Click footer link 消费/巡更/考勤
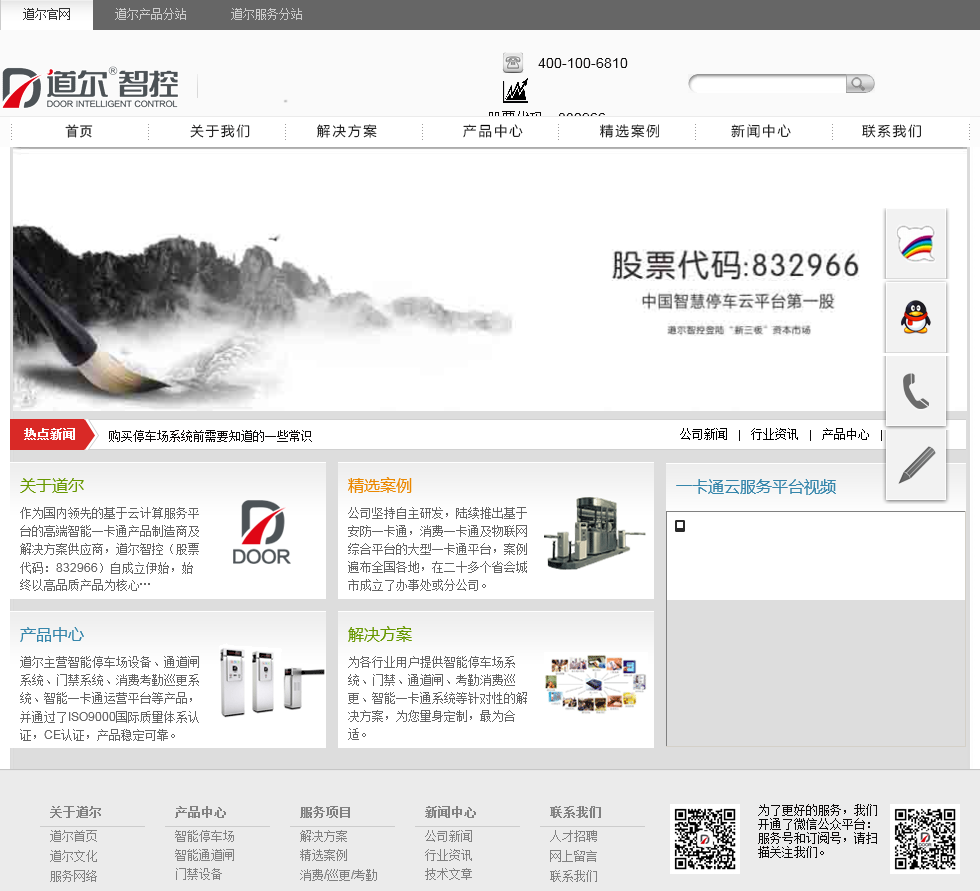This screenshot has height=891, width=980. (338, 875)
